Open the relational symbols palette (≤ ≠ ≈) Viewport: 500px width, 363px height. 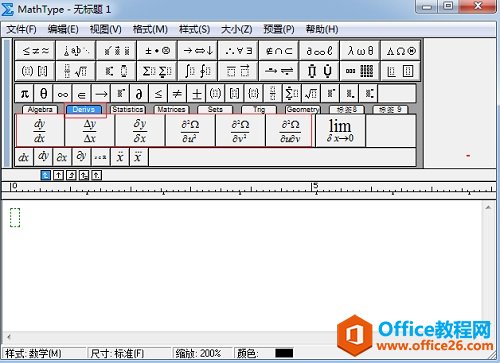click(x=35, y=51)
